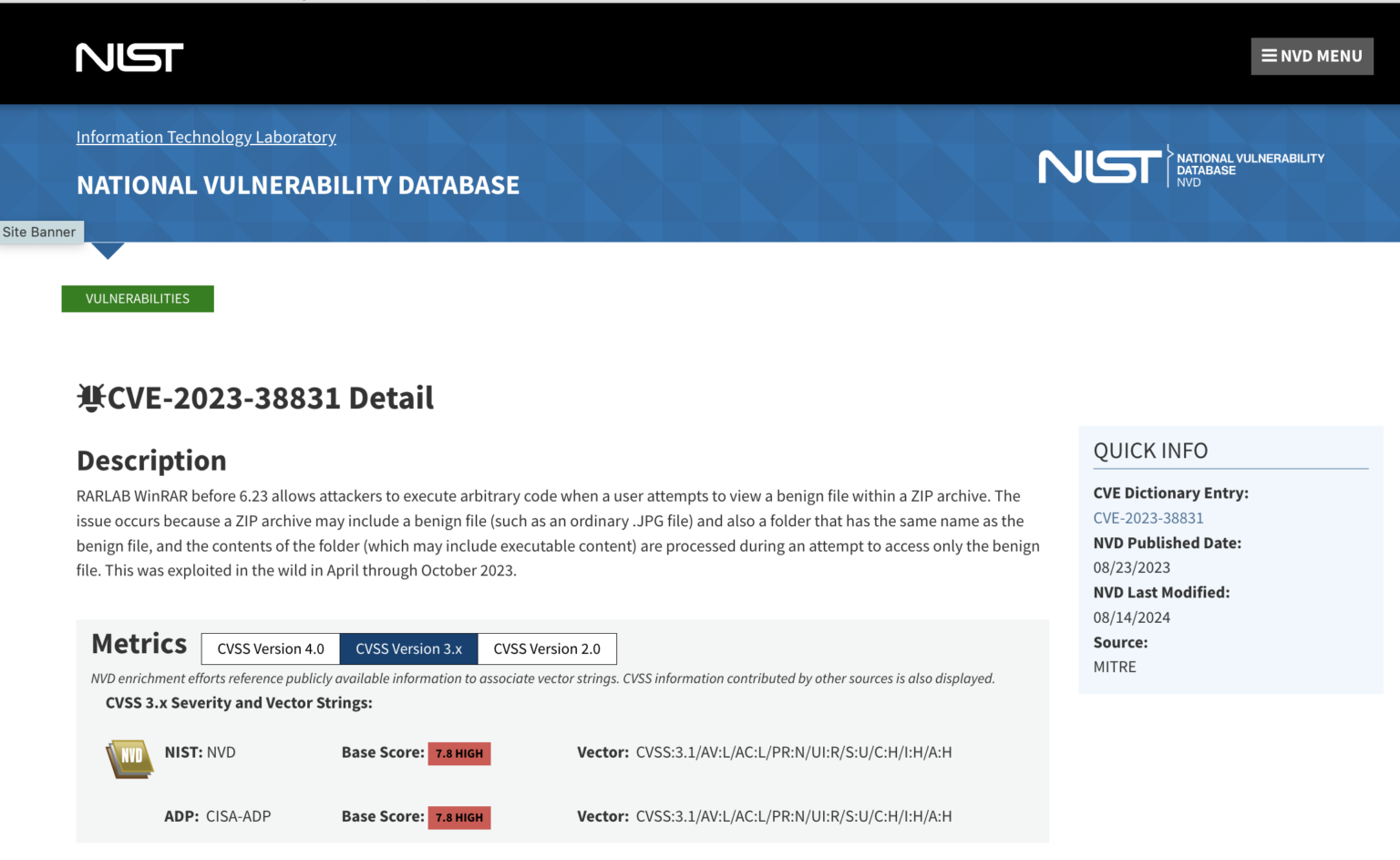The height and width of the screenshot is (860, 1400).
Task: Click the MITRE source text in Quick Info
Action: click(1115, 667)
